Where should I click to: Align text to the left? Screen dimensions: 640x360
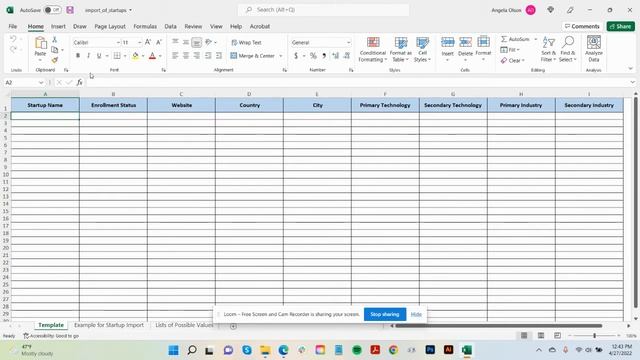(x=175, y=56)
